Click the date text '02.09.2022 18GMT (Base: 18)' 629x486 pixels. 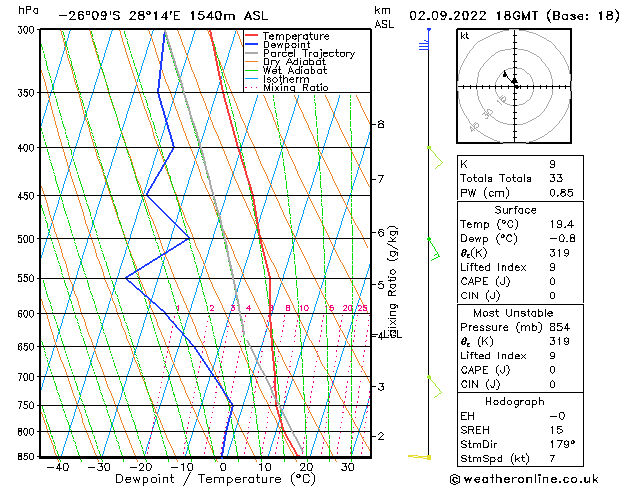[514, 16]
